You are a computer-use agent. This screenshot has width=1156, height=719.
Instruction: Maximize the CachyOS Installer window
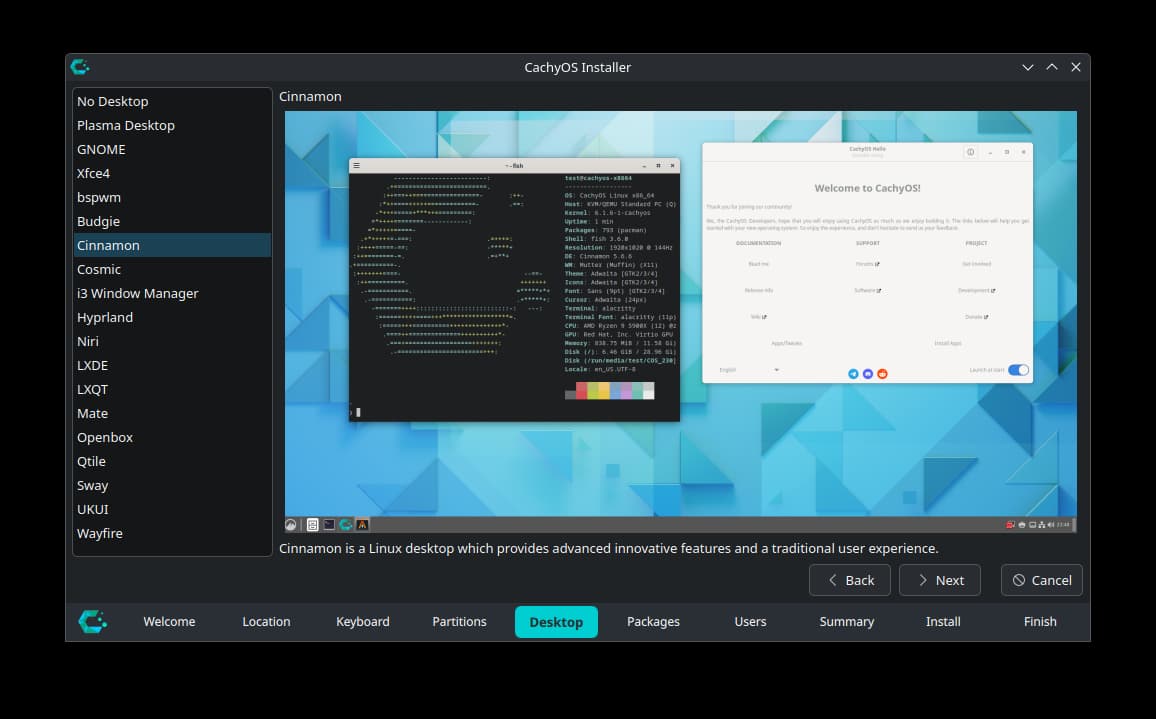[x=1052, y=67]
